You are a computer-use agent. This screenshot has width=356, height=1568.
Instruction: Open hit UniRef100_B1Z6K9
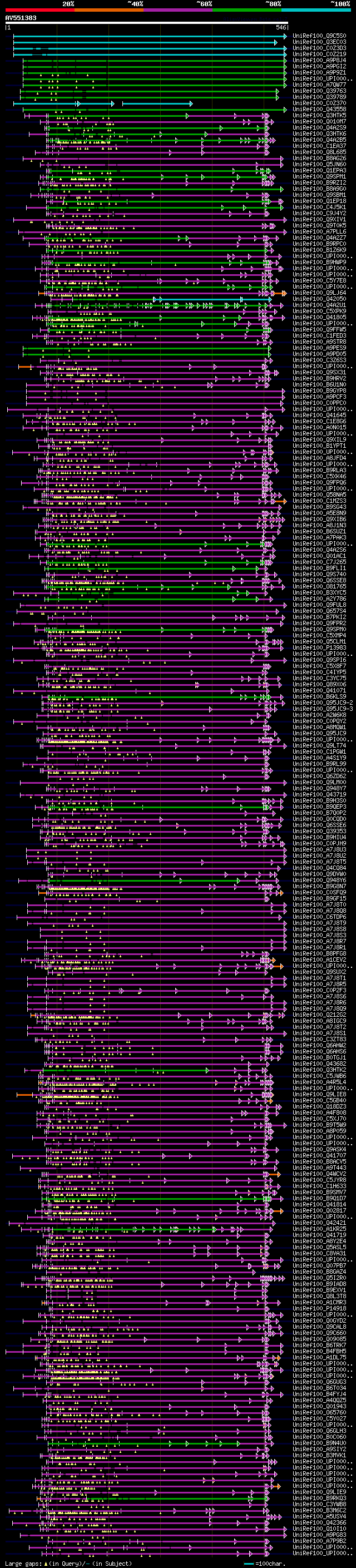coord(319,250)
